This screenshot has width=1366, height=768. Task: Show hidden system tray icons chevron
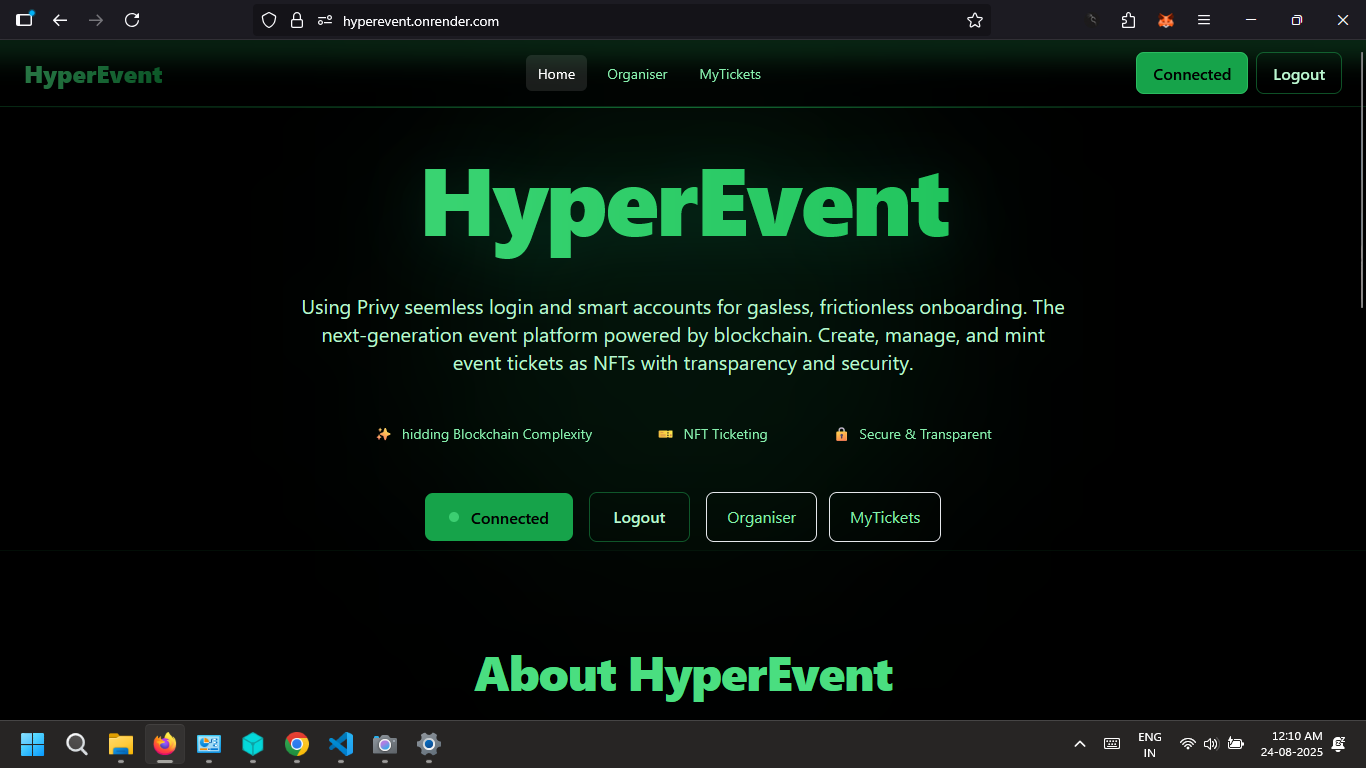[1080, 744]
